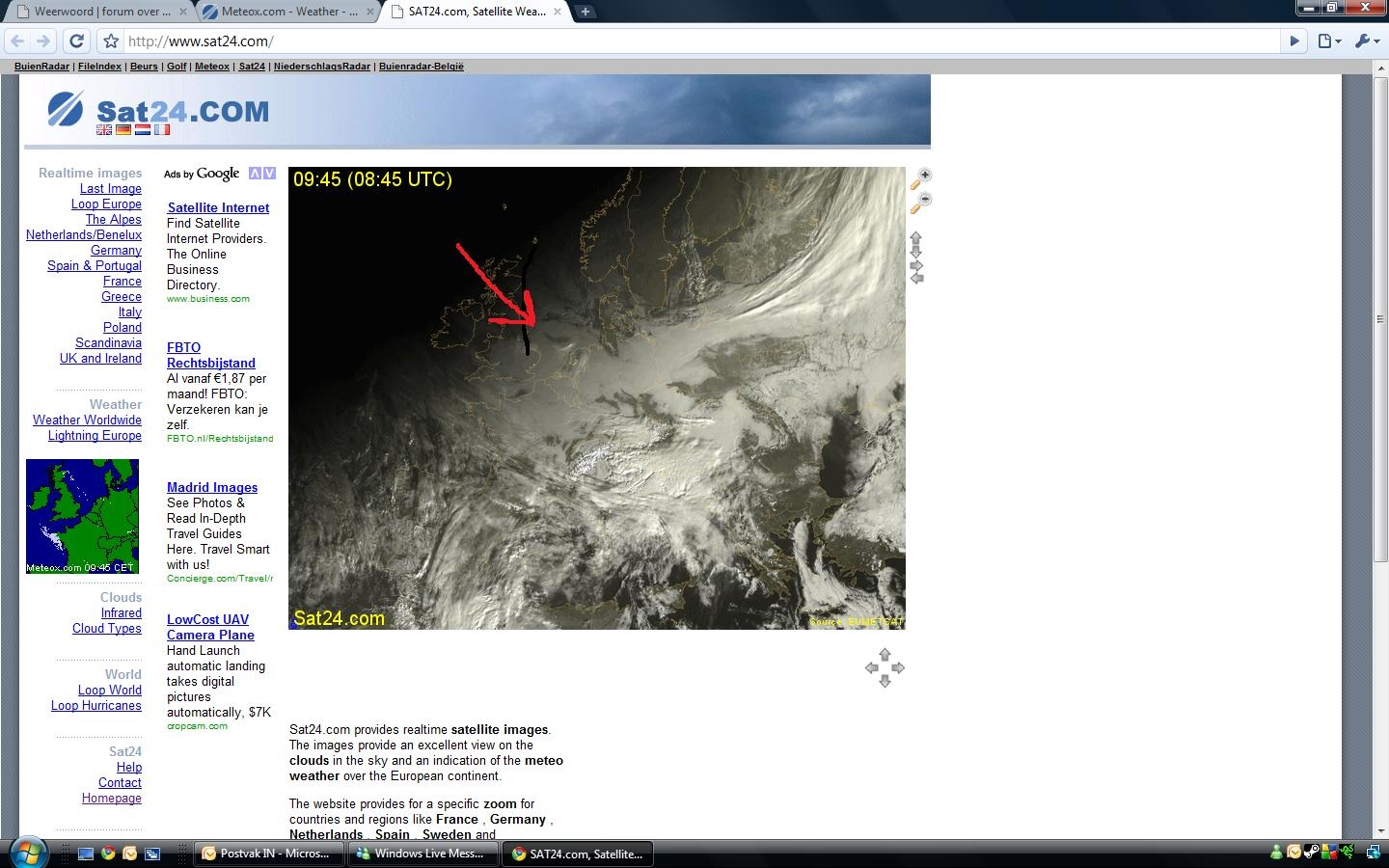Open the Last Image link
This screenshot has height=868, width=1389.
(x=111, y=189)
